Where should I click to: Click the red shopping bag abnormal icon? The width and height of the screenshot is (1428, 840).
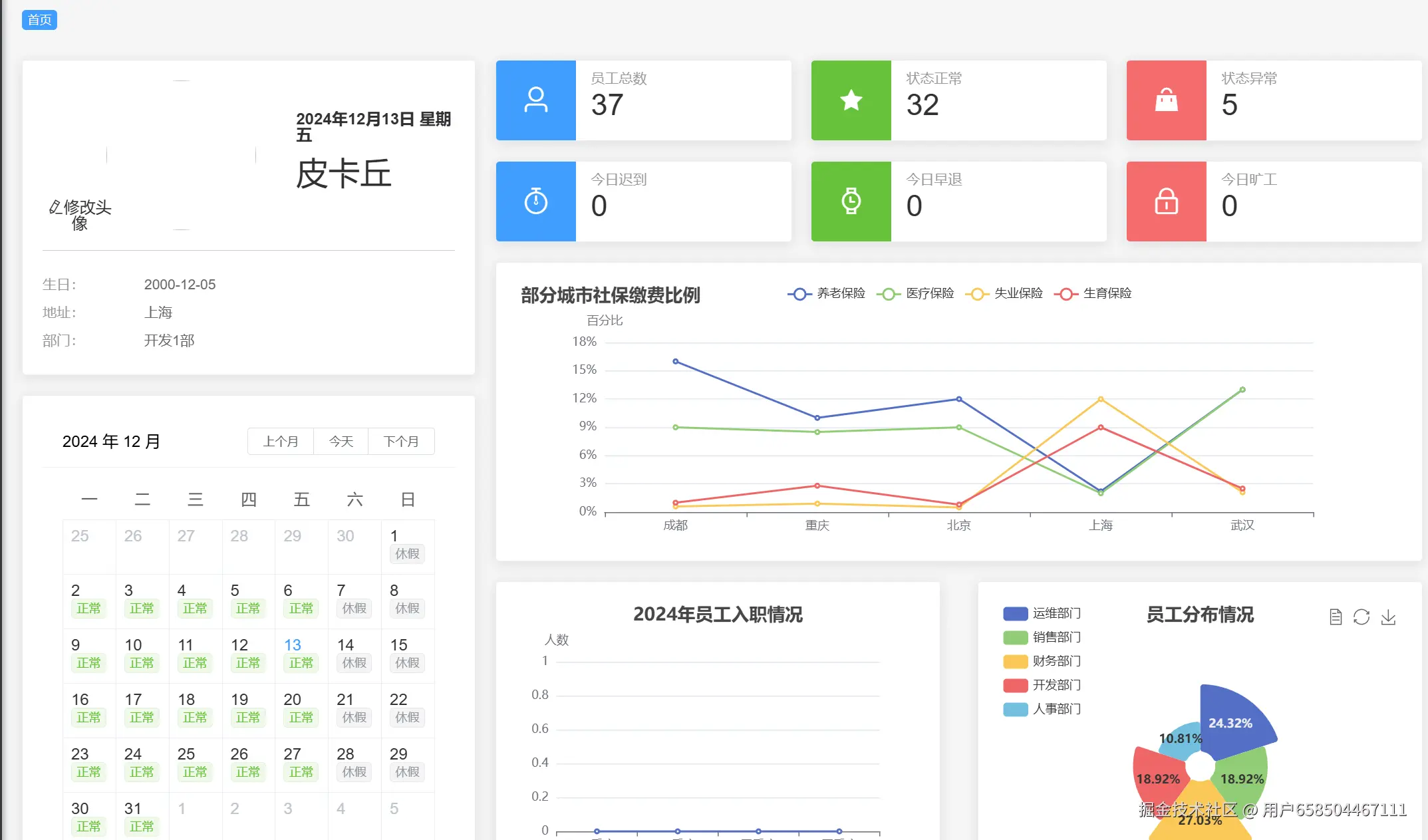point(1166,100)
